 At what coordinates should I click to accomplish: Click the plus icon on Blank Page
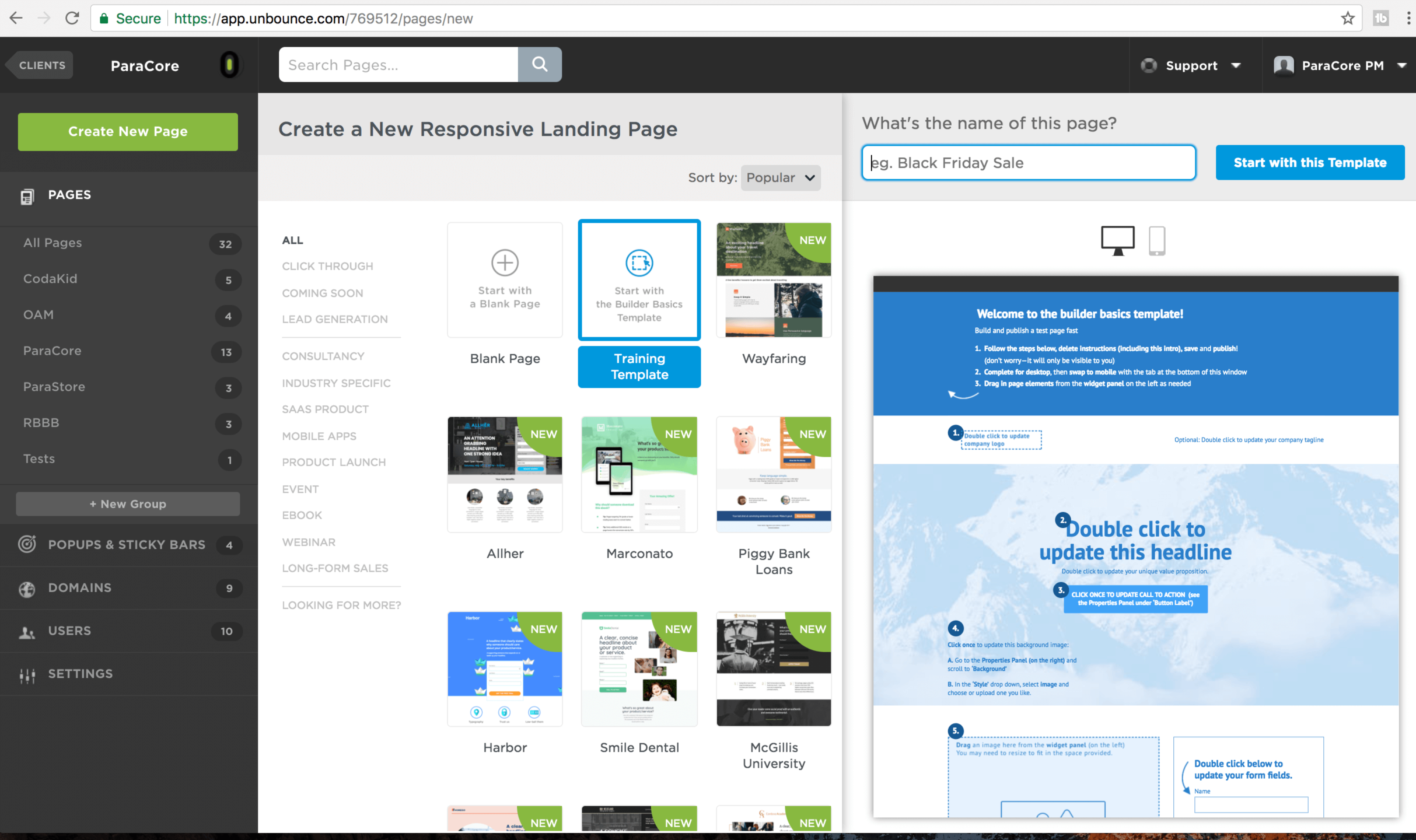click(505, 262)
